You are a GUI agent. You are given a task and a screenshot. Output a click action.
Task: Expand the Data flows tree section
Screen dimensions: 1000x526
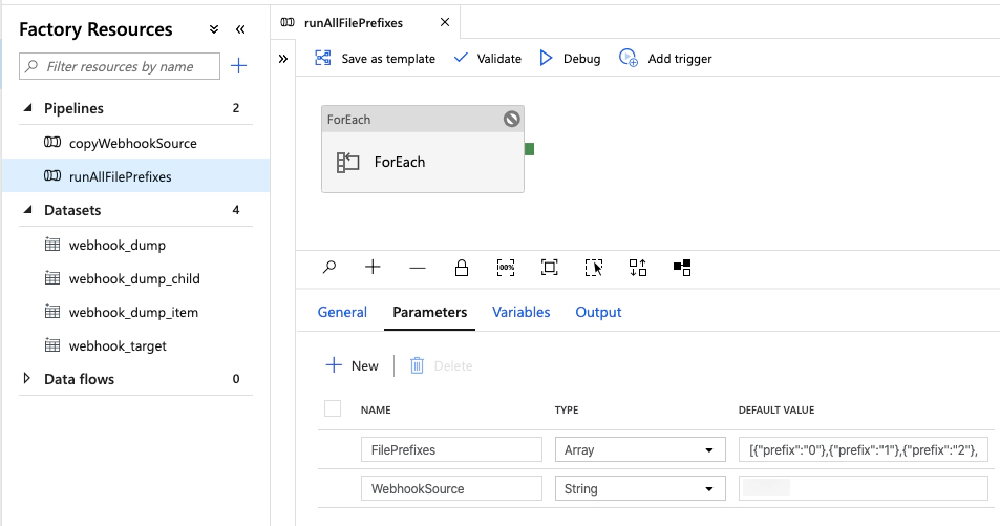(26, 378)
